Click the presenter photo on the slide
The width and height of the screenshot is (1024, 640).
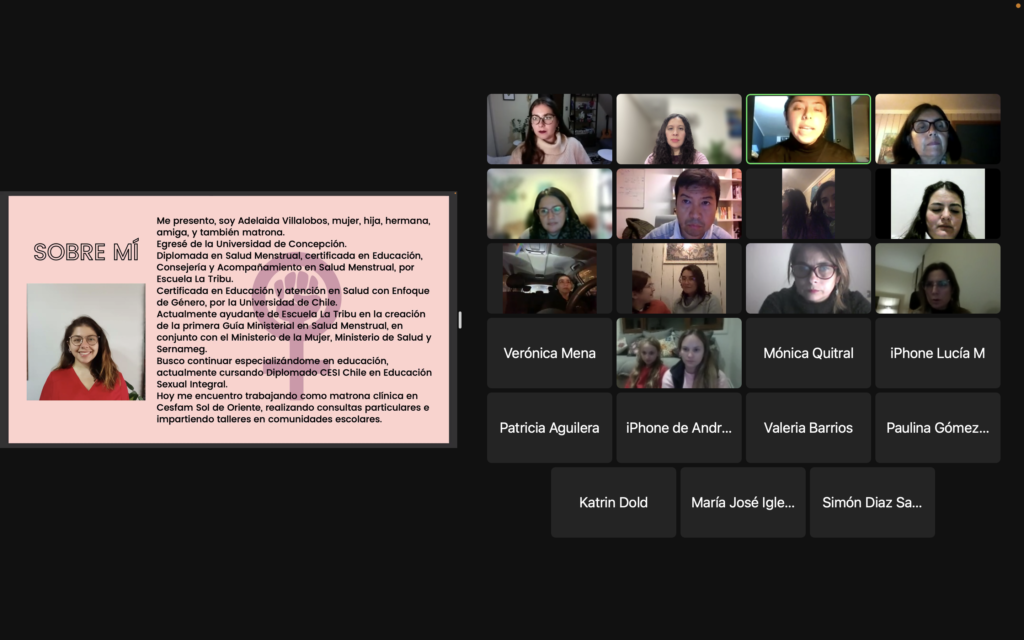85,342
